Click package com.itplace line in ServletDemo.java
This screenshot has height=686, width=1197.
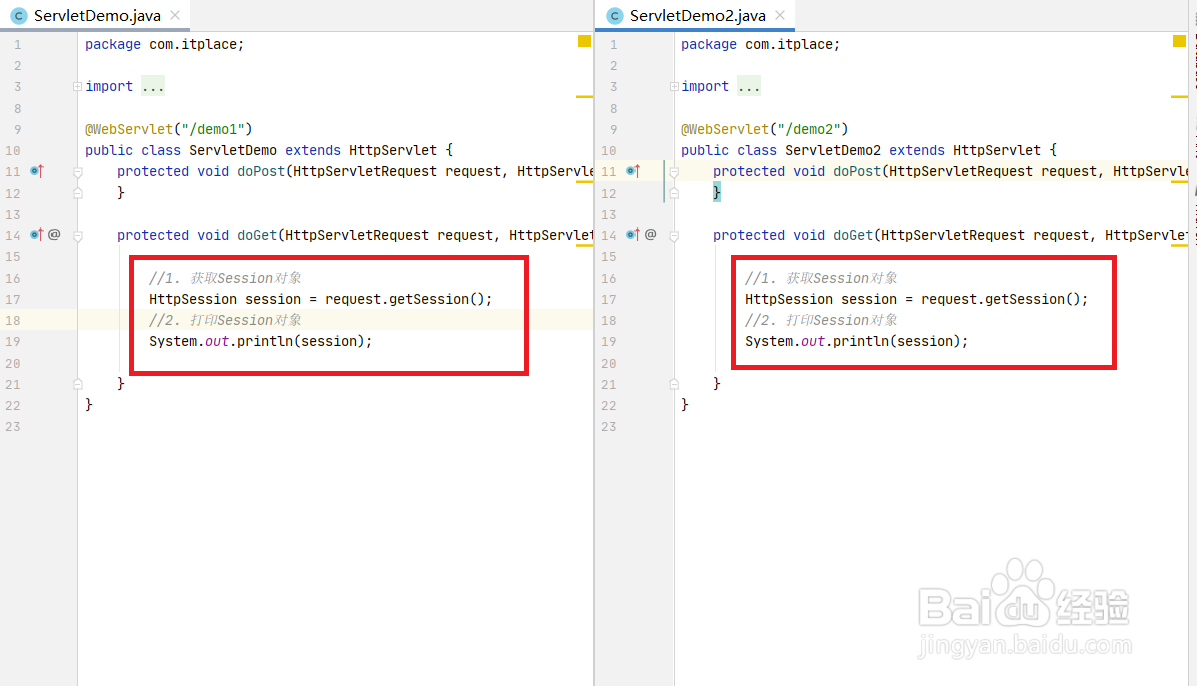164,44
